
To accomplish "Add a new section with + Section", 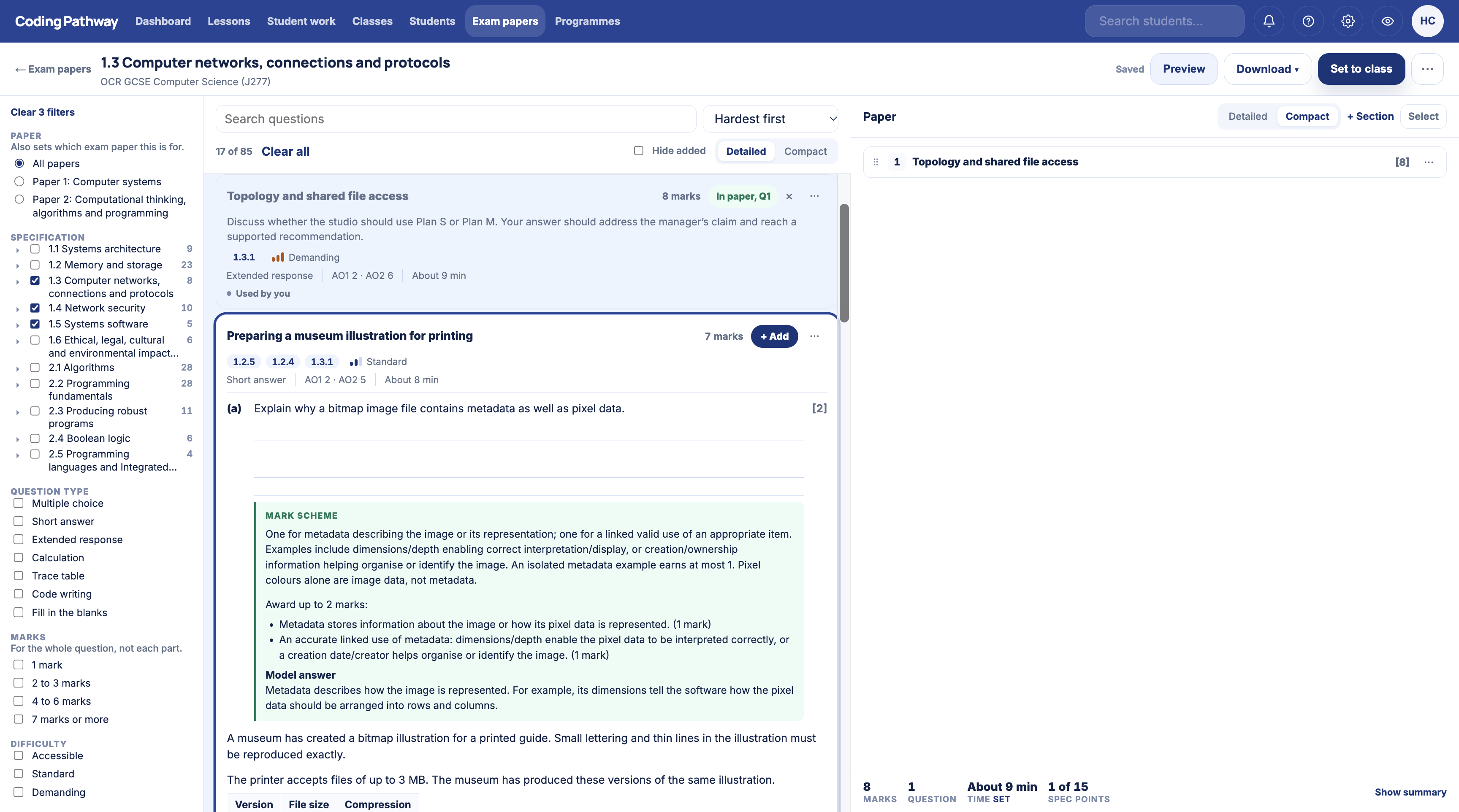I will pos(1370,116).
